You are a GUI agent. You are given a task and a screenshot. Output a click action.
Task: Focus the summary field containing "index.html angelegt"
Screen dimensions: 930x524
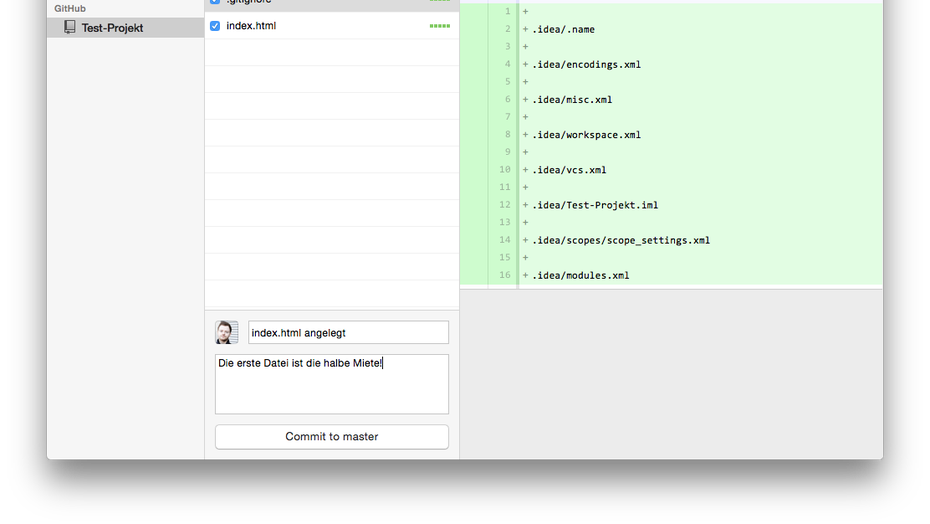[x=348, y=333]
